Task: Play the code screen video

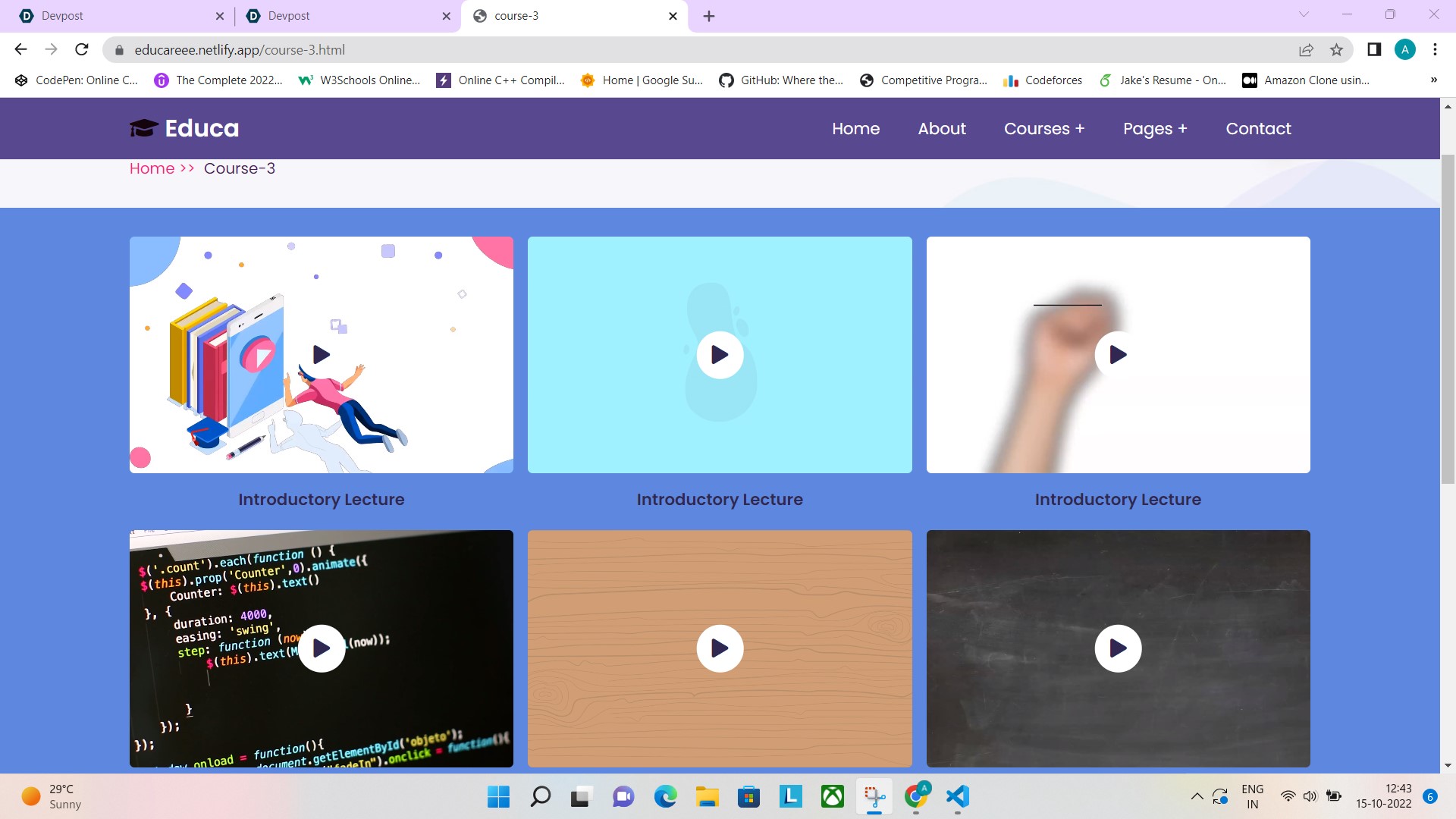Action: pos(322,648)
